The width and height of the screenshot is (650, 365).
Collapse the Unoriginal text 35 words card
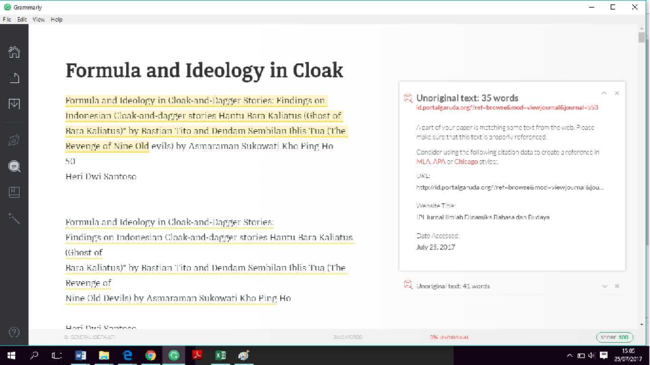(604, 93)
